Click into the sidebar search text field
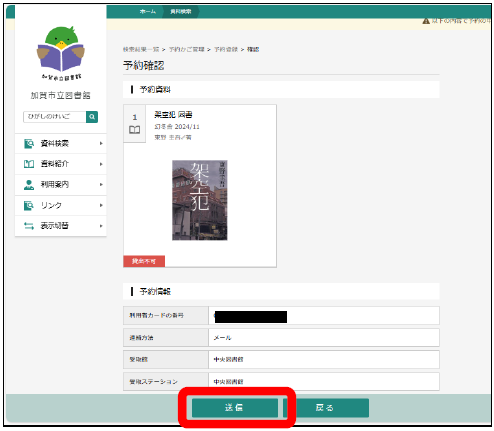 click(x=55, y=117)
